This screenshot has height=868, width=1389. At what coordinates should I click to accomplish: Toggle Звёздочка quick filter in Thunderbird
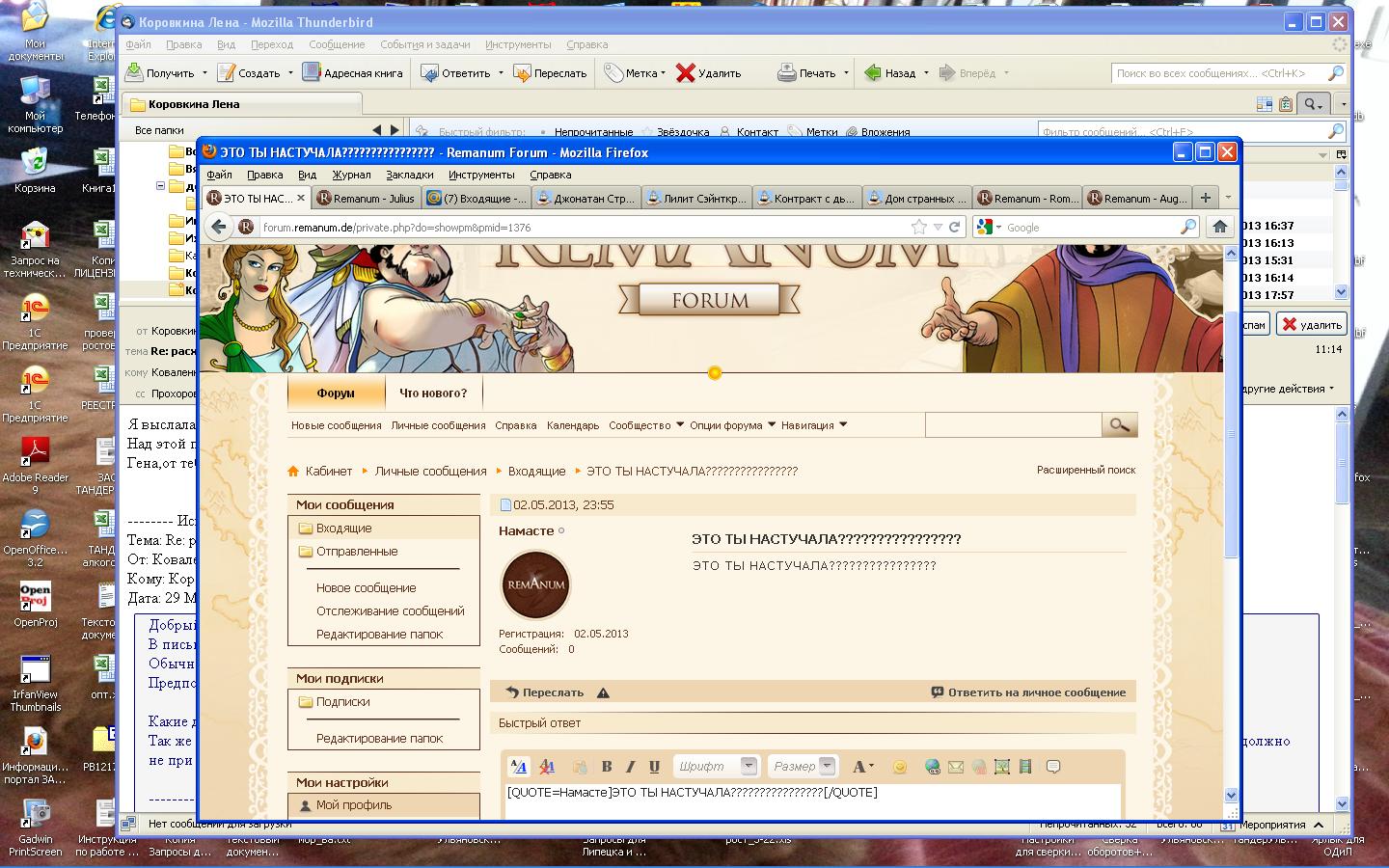(x=675, y=132)
